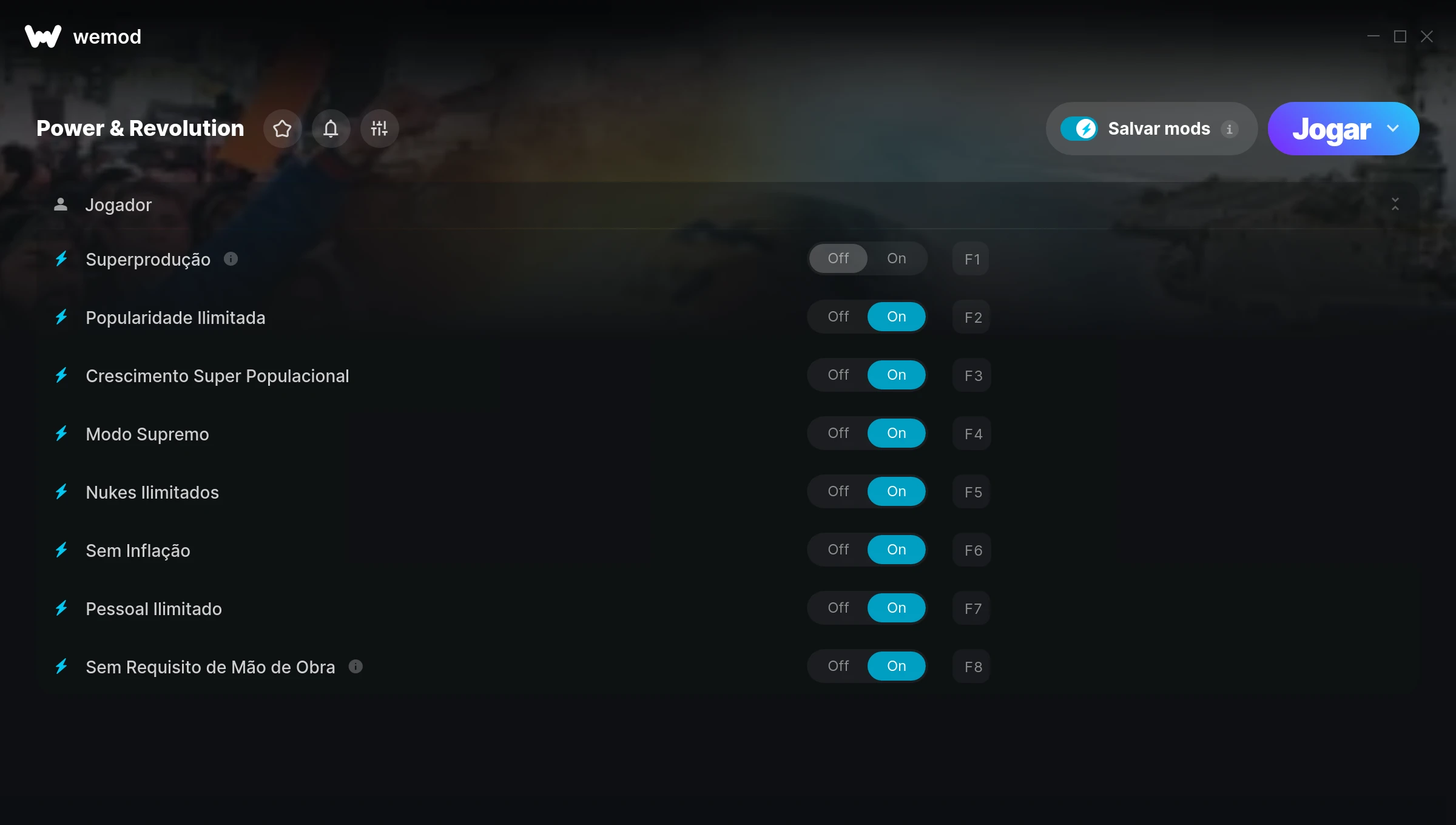Show info for Salvar mods

(x=1230, y=129)
